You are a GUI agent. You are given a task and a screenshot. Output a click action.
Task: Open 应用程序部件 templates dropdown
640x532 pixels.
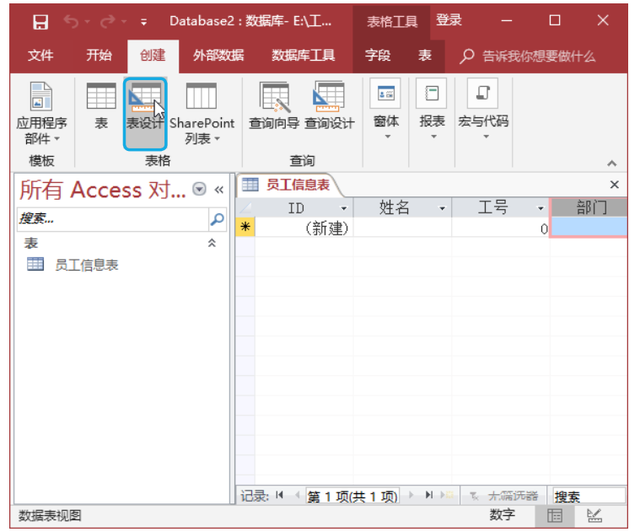click(41, 113)
